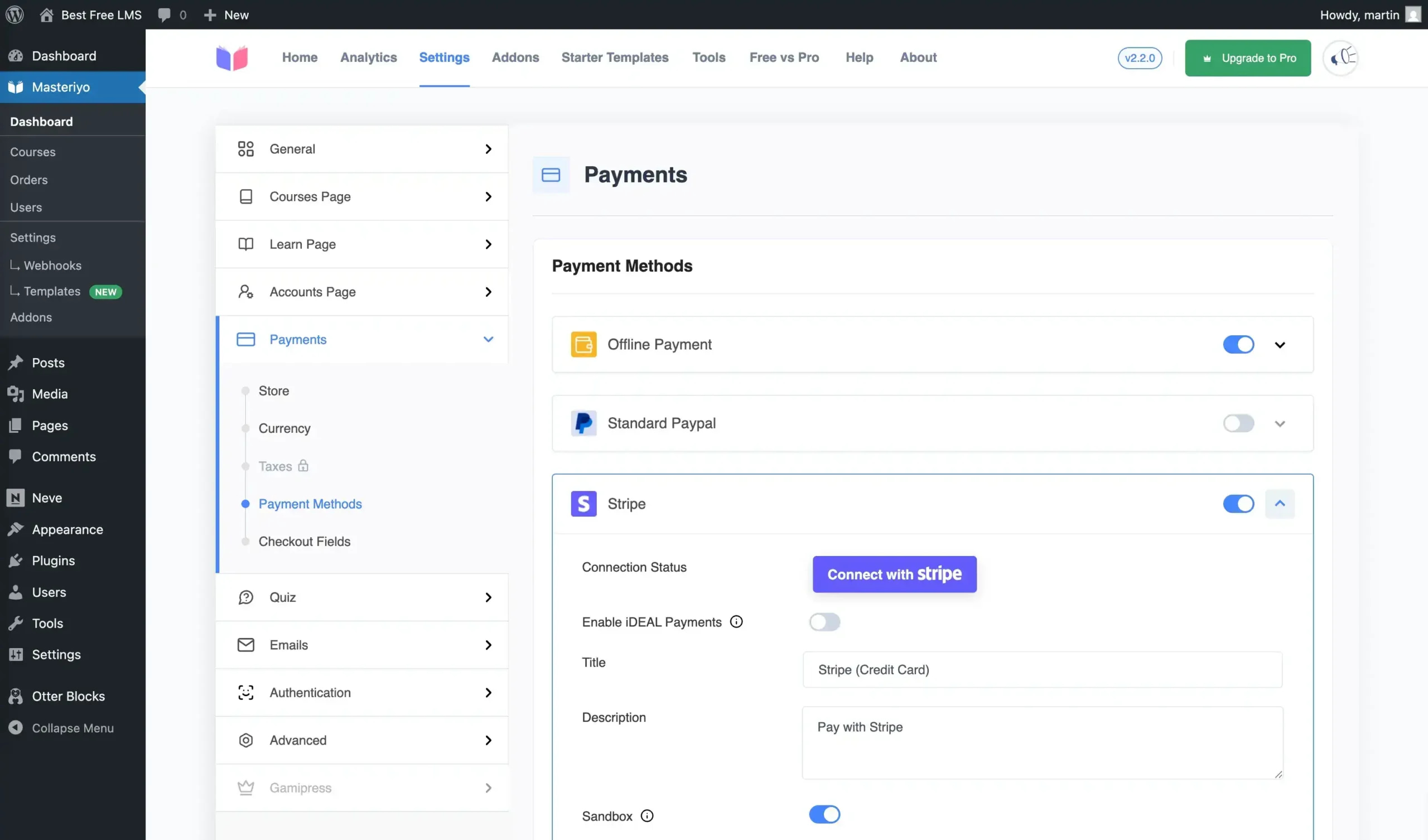Expand the Quiz settings section
Image resolution: width=1428 pixels, height=840 pixels.
[x=361, y=597]
